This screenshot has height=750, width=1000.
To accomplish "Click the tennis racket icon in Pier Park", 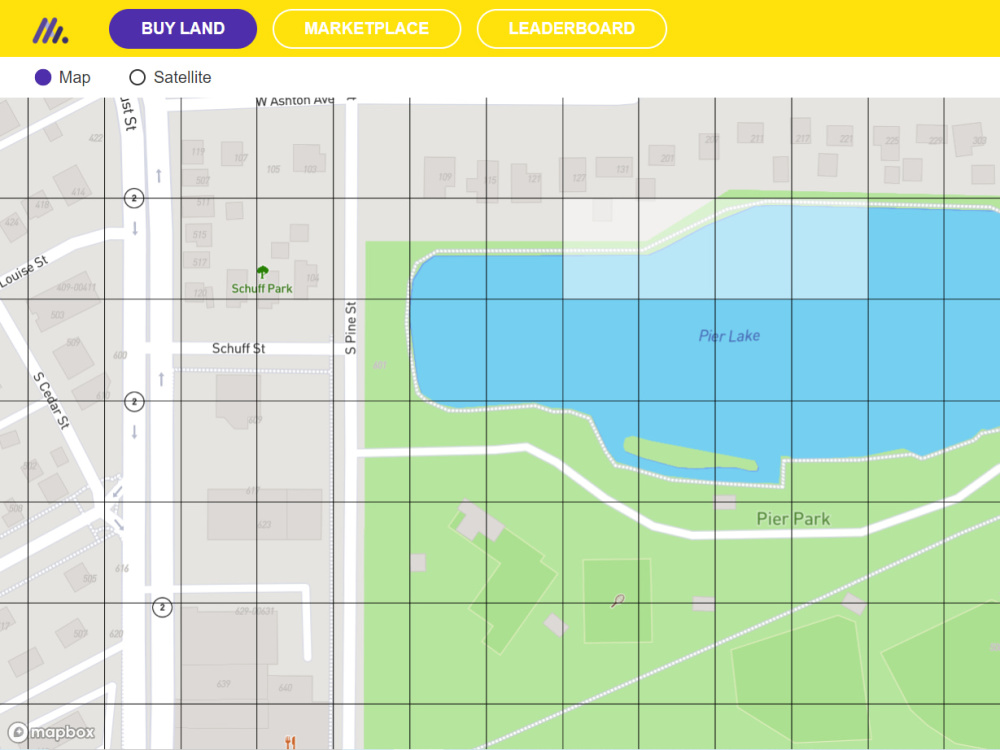I will (617, 601).
